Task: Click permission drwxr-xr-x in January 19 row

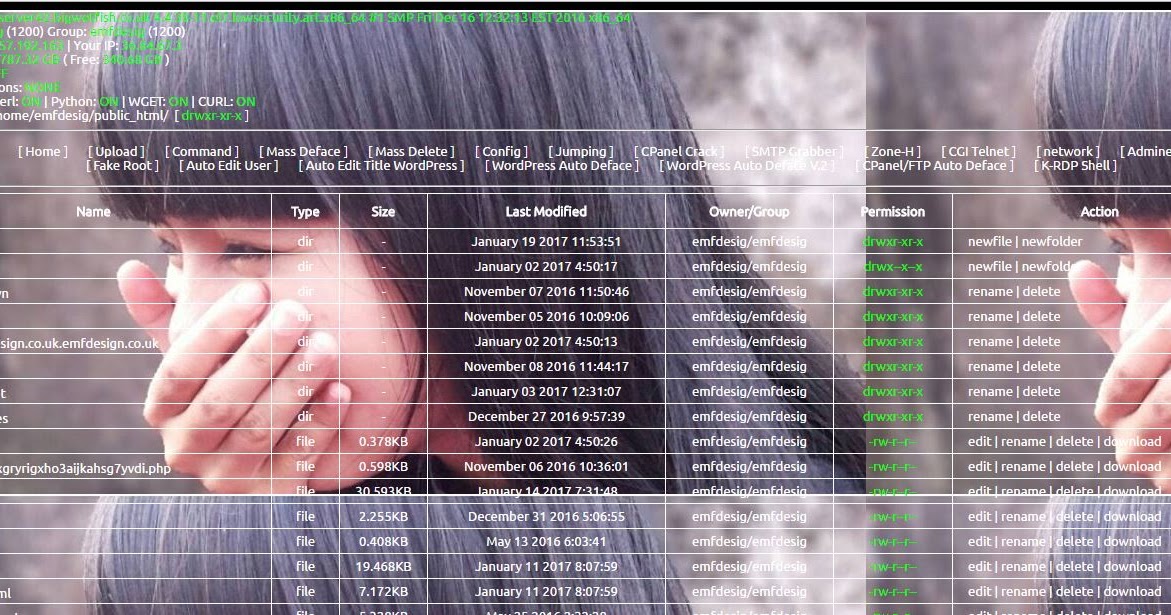Action: click(x=892, y=242)
